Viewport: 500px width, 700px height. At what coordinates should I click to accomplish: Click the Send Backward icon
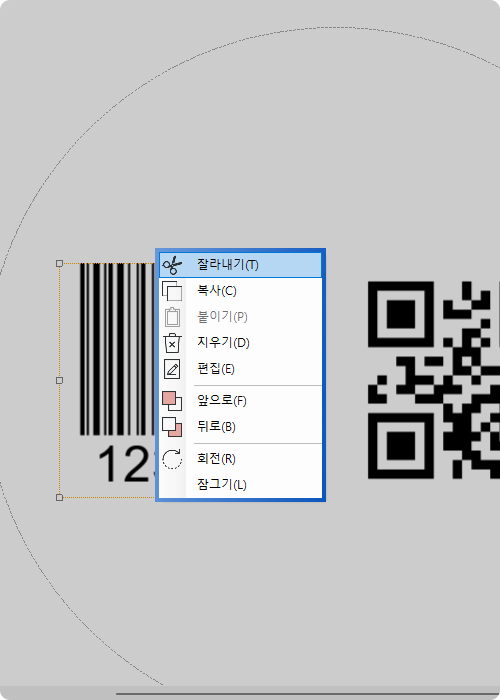click(x=172, y=427)
